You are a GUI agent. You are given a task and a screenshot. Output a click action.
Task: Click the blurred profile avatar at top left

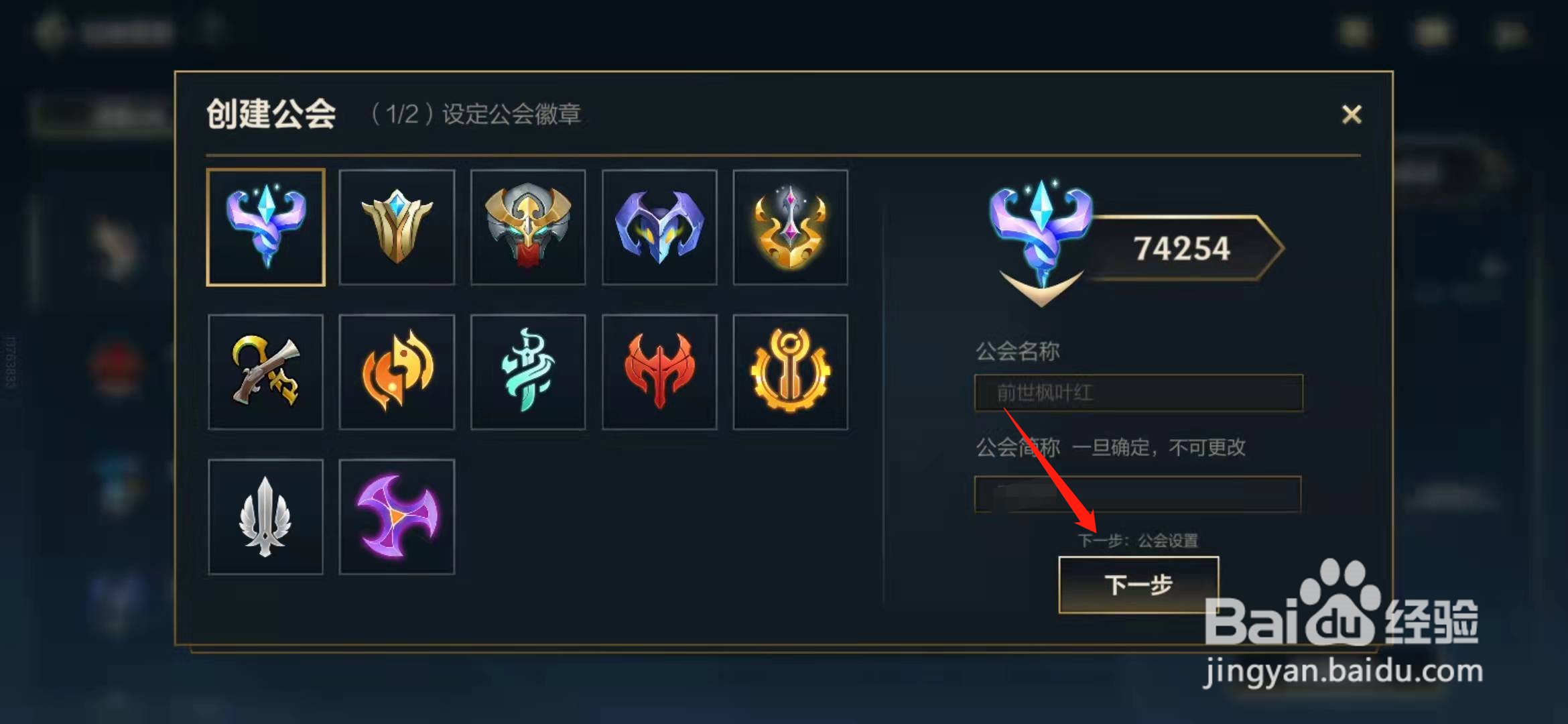point(51,32)
